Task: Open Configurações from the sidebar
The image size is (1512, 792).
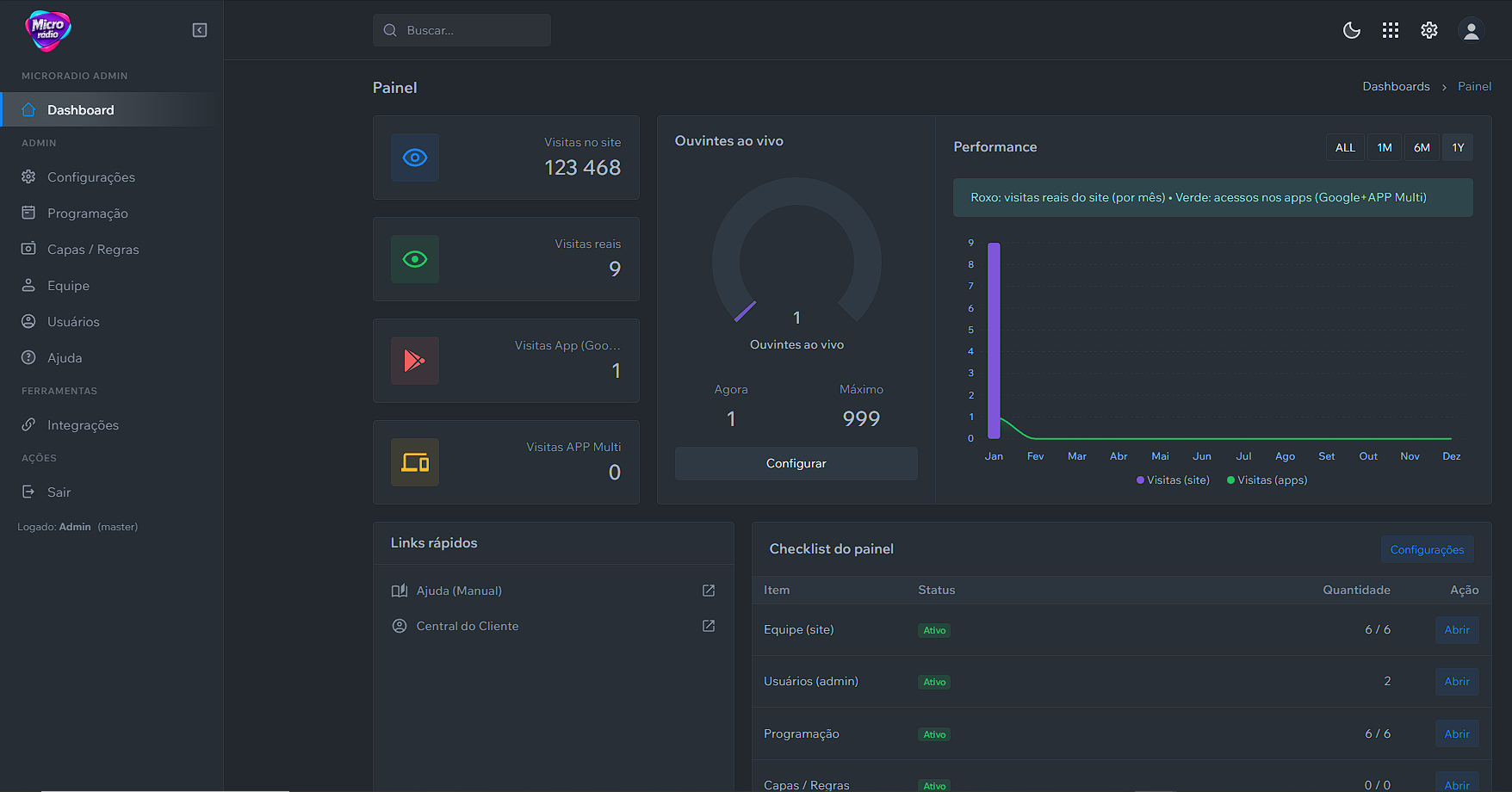Action: tap(90, 177)
